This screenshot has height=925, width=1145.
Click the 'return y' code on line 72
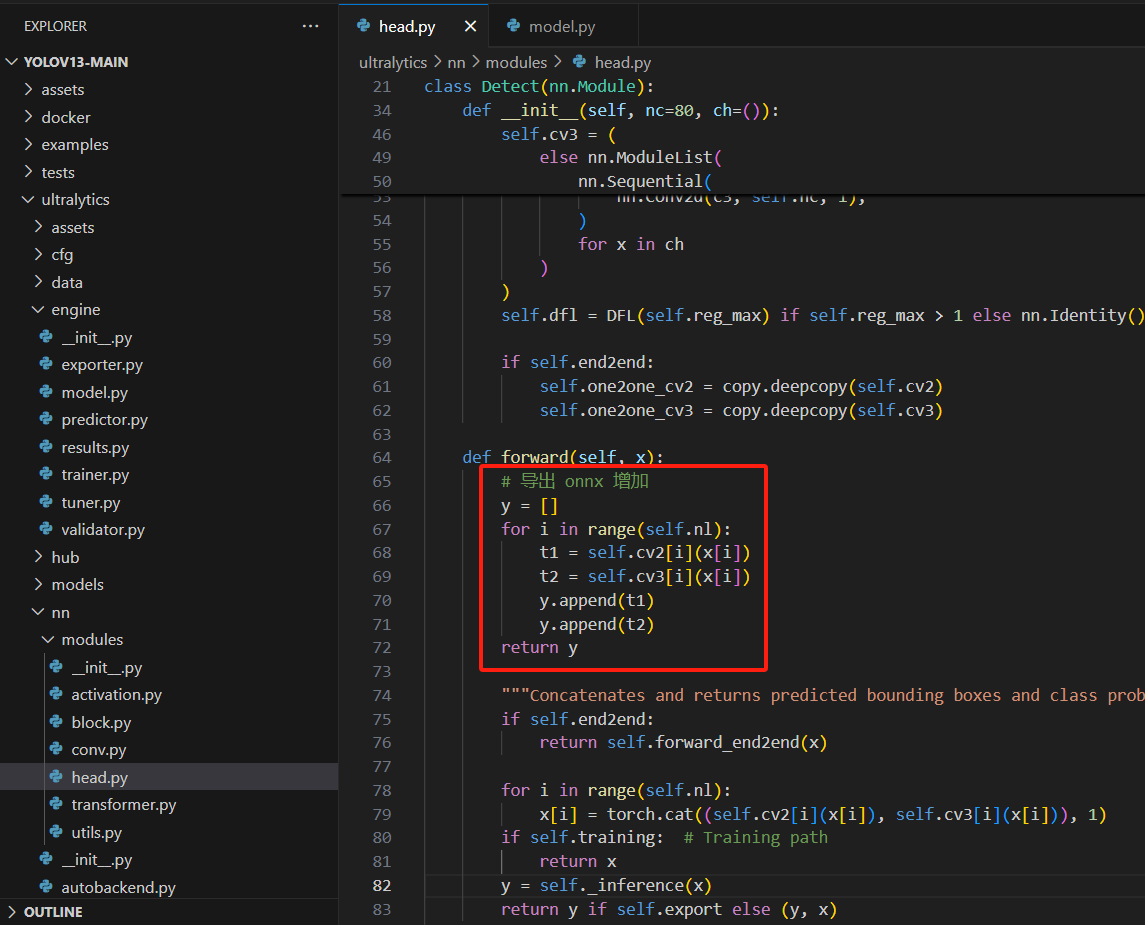[539, 648]
